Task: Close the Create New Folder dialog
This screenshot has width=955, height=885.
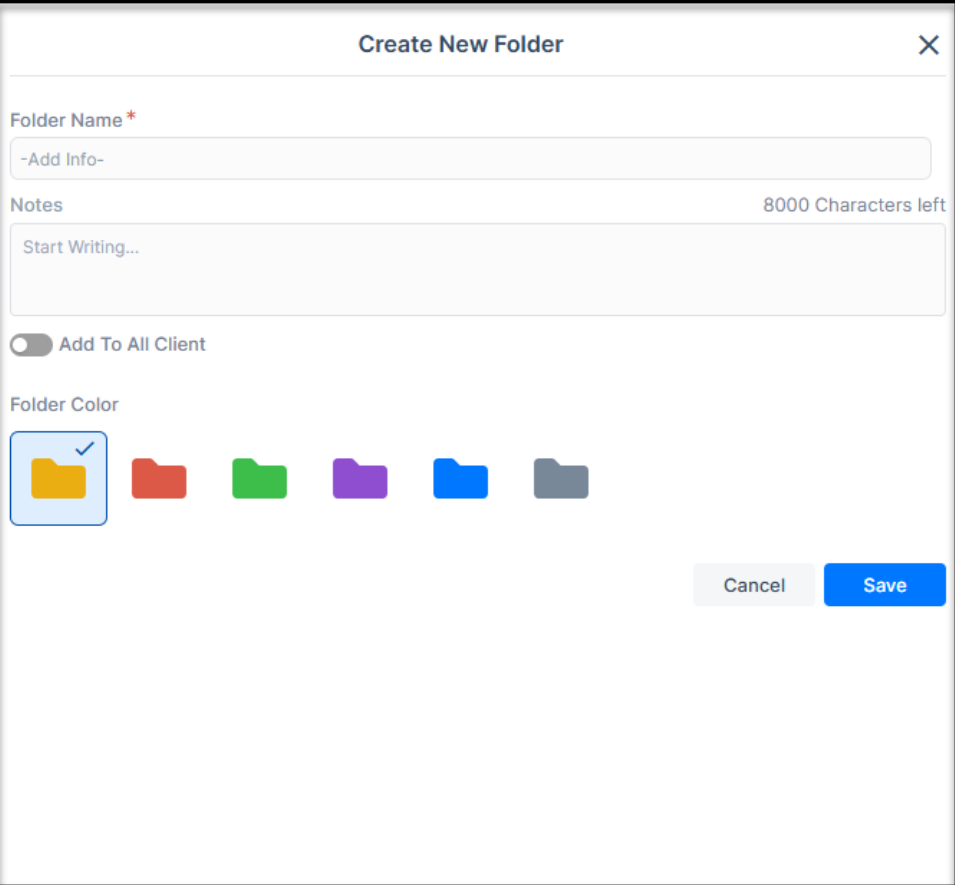Action: [x=928, y=44]
